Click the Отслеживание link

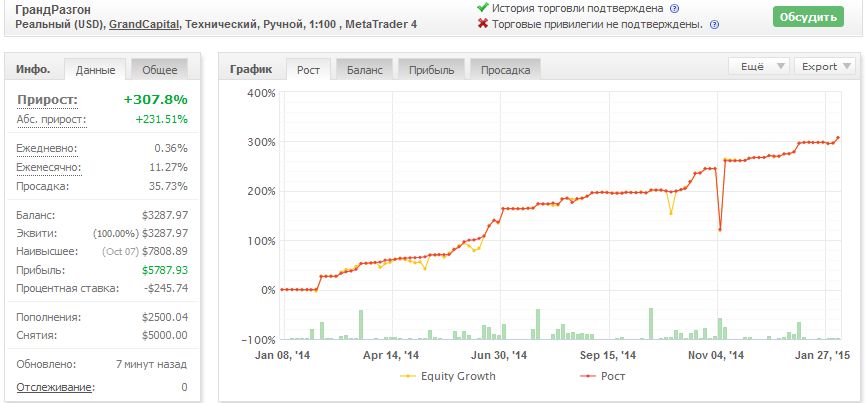tap(55, 387)
